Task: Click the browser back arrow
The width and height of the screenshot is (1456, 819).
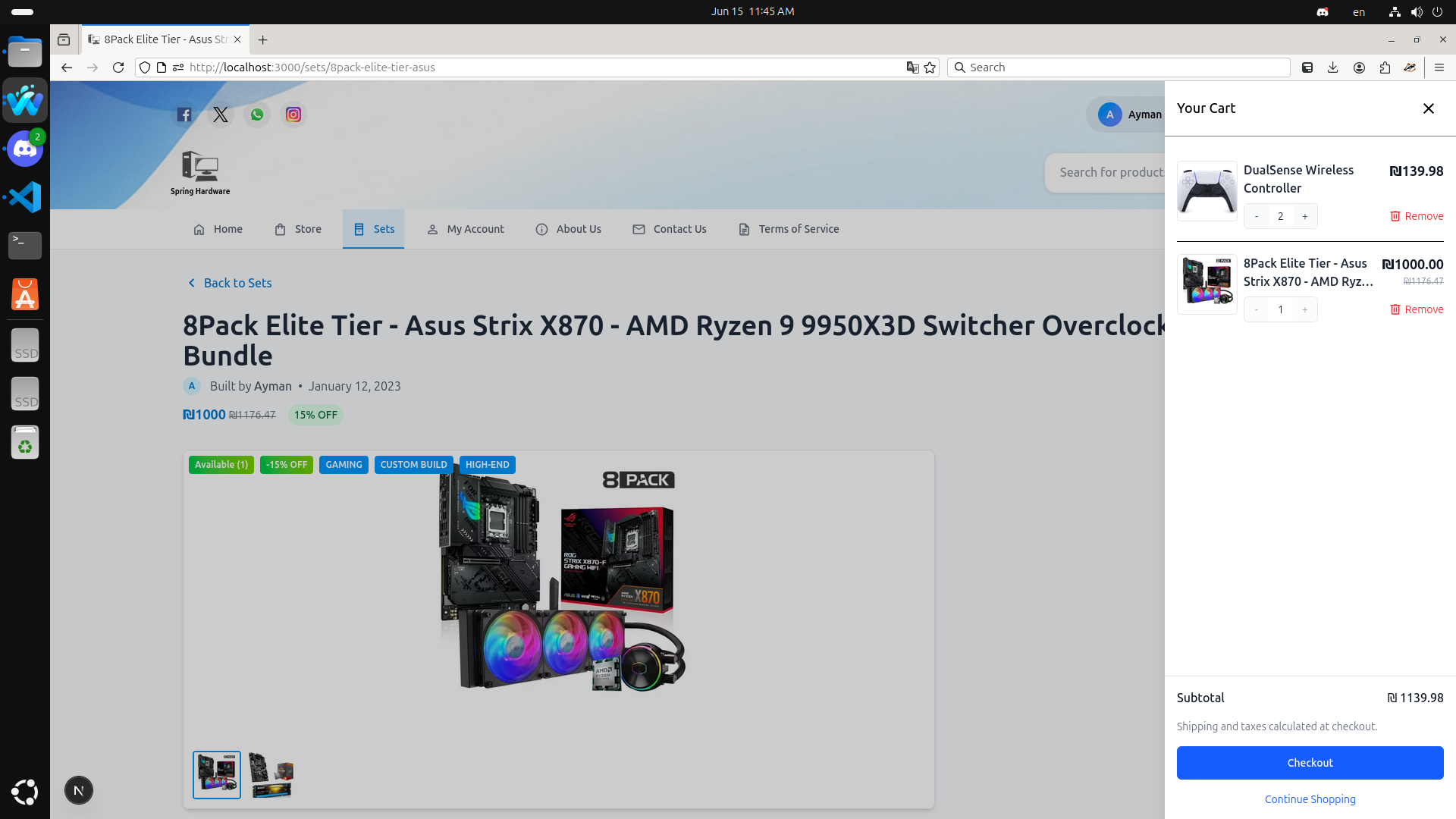Action: click(x=67, y=67)
